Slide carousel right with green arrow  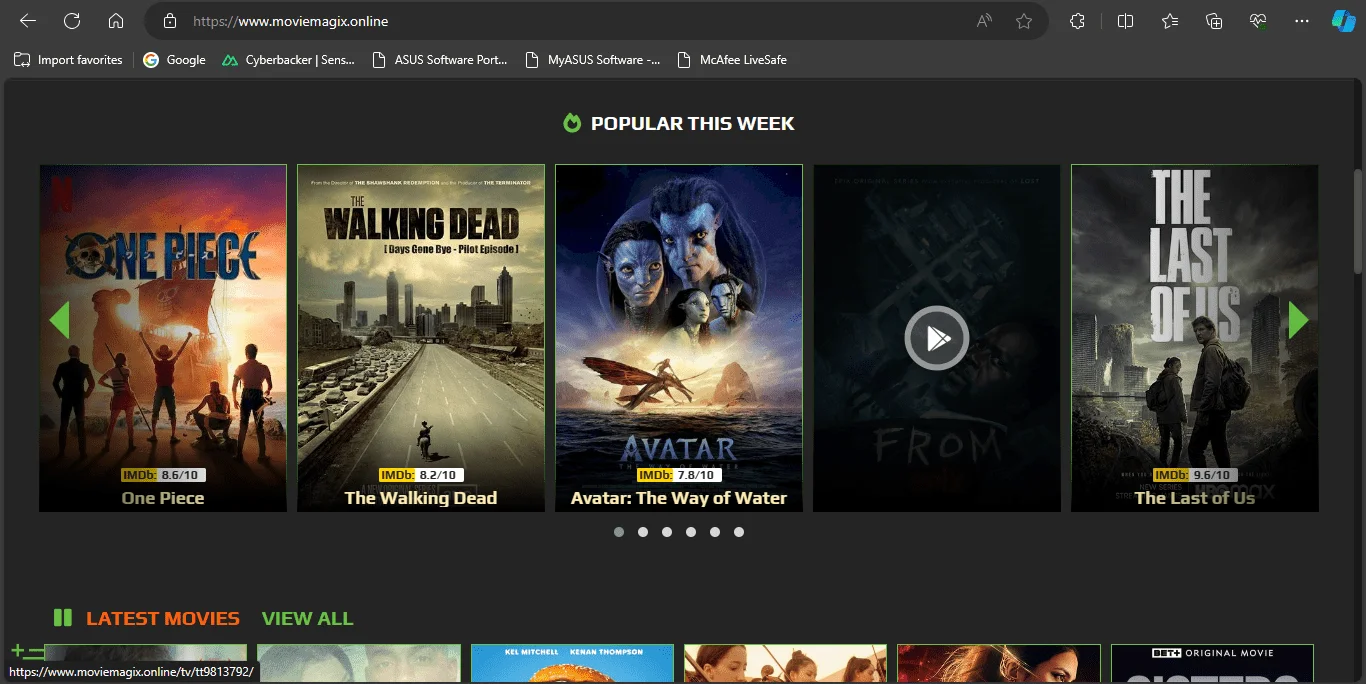coord(1298,320)
